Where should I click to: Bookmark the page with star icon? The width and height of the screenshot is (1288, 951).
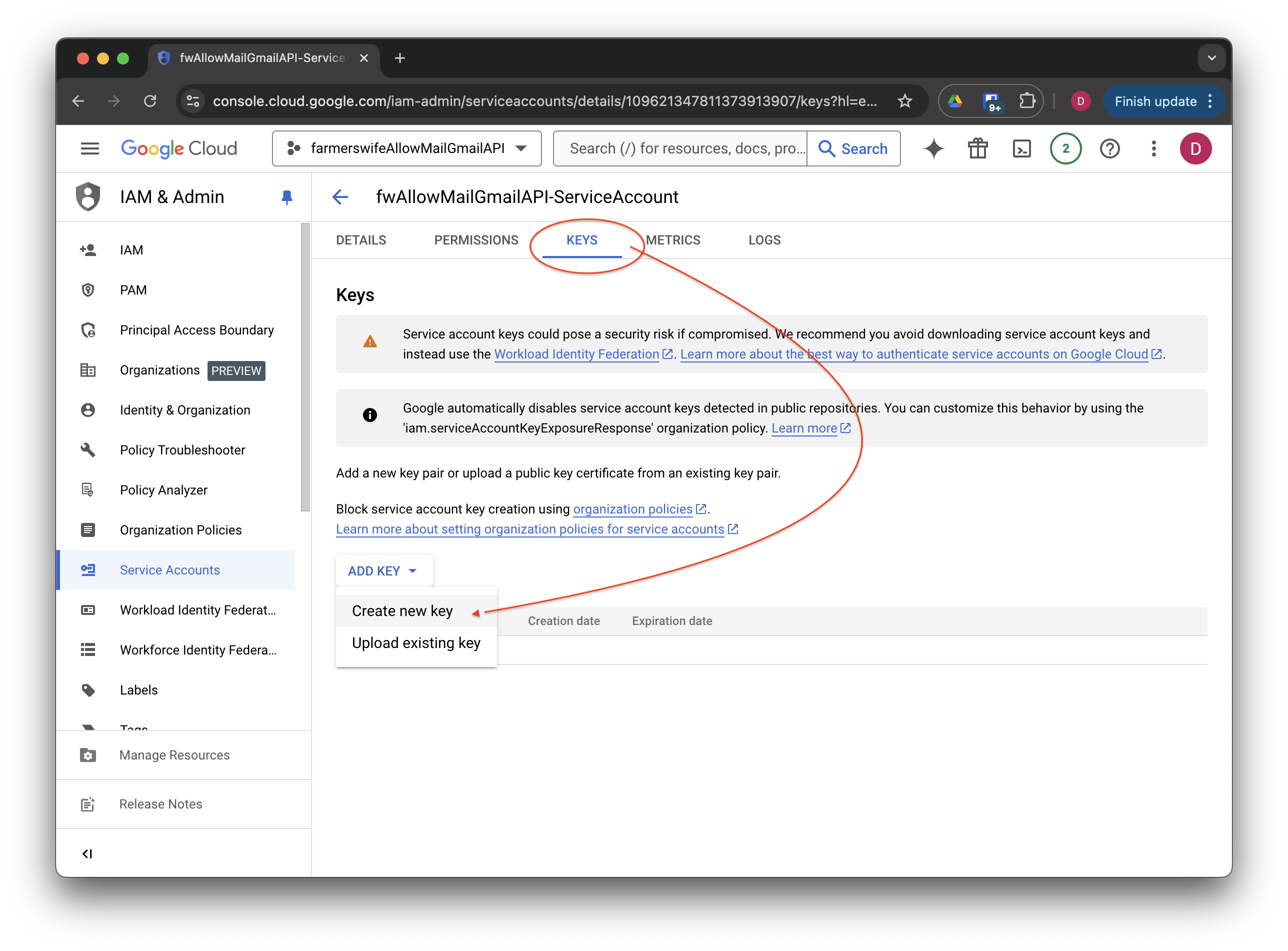pyautogui.click(x=904, y=101)
